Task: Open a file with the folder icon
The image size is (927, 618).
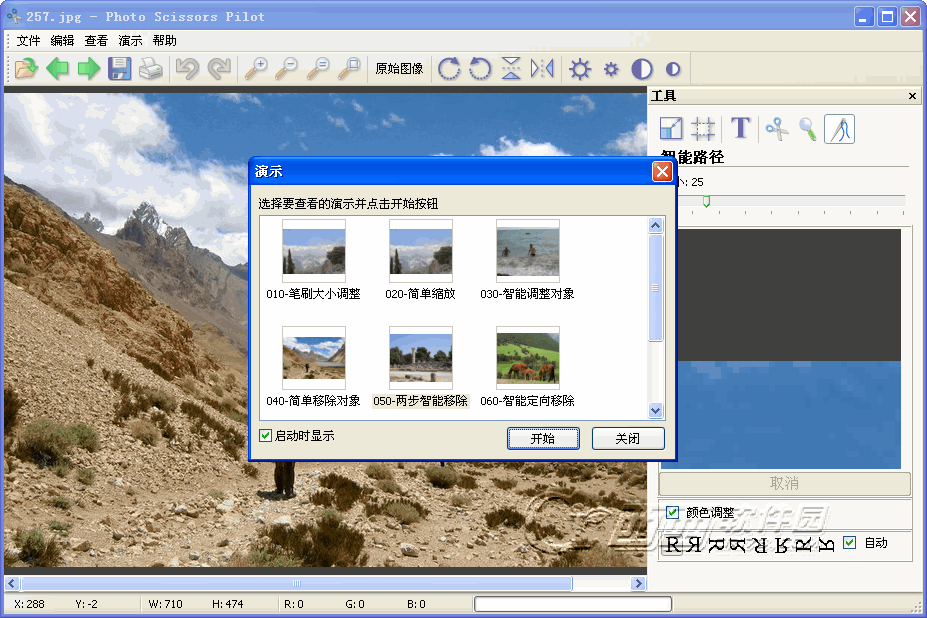Action: [x=26, y=69]
